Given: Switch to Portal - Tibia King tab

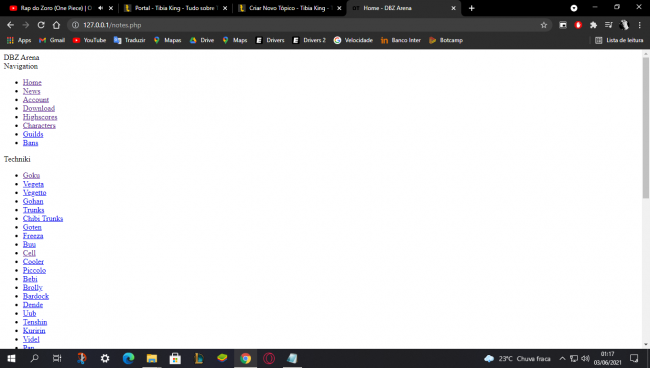Looking at the screenshot, I should click(176, 8).
